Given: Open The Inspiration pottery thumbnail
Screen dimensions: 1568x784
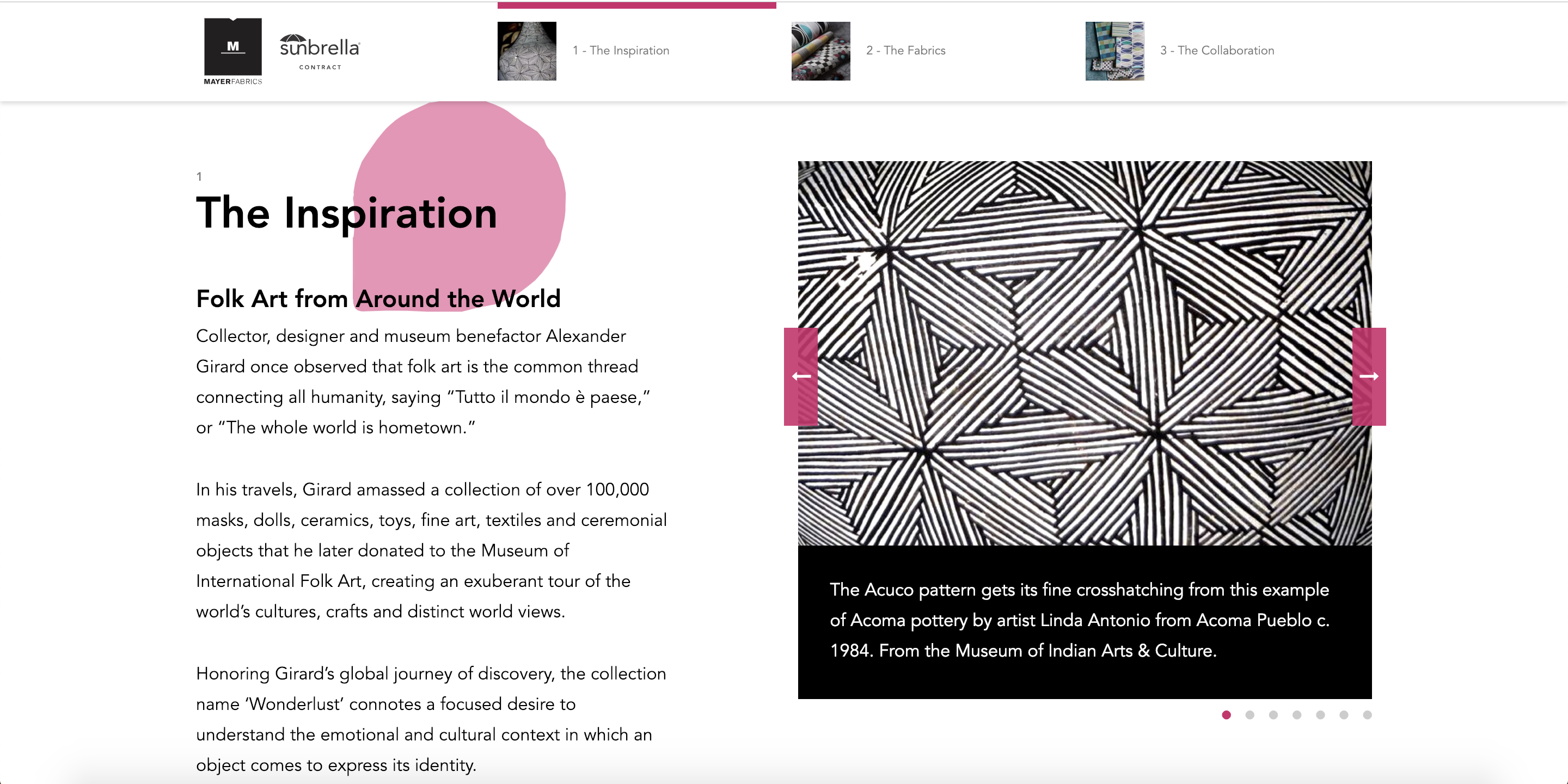Looking at the screenshot, I should click(526, 51).
